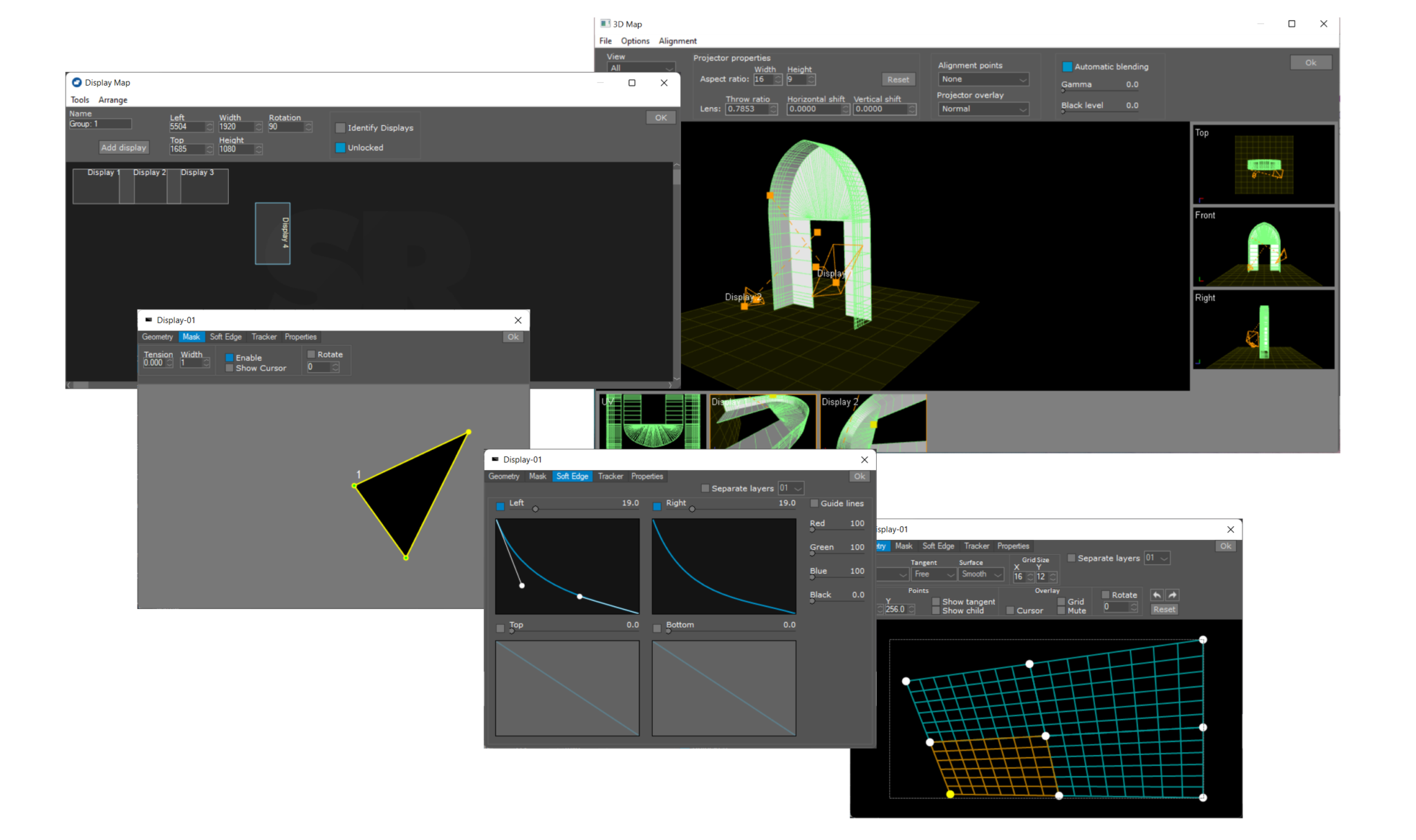Enable the Mask checkbox in Display-01

click(230, 357)
